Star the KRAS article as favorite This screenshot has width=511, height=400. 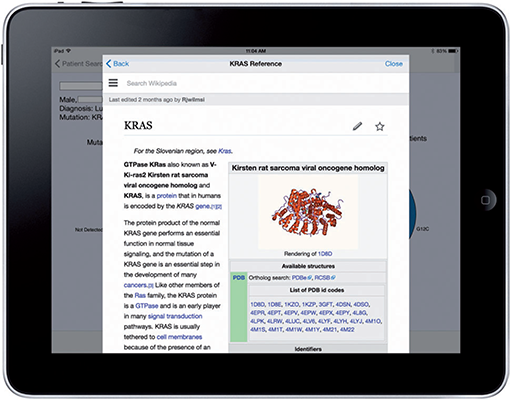[x=380, y=126]
